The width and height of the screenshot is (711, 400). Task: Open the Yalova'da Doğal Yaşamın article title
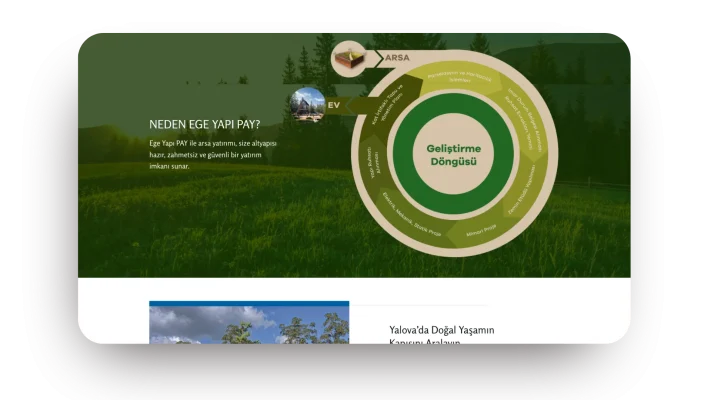(x=442, y=336)
